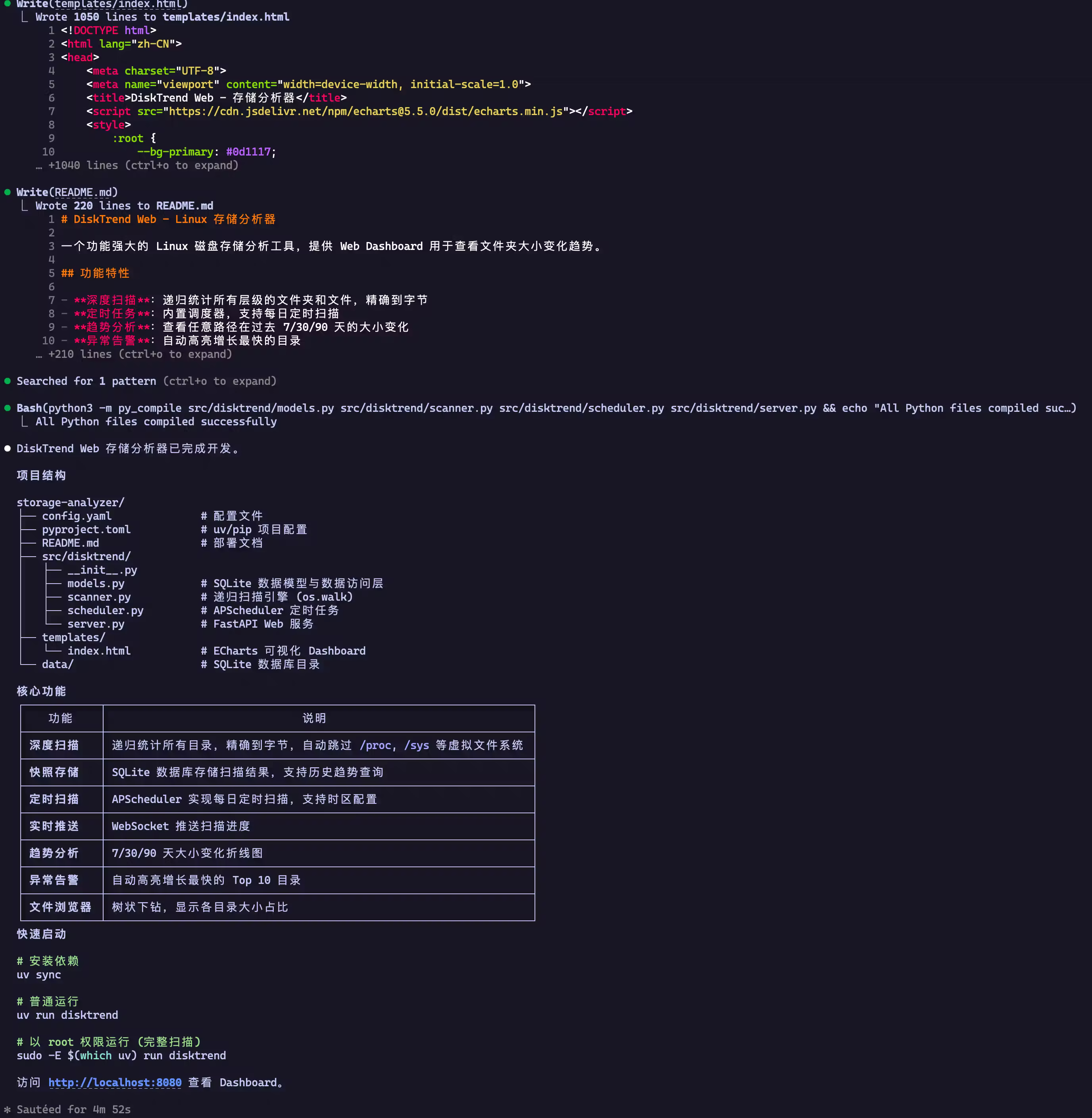Click the uv run disktrend command

pyautogui.click(x=67, y=1015)
